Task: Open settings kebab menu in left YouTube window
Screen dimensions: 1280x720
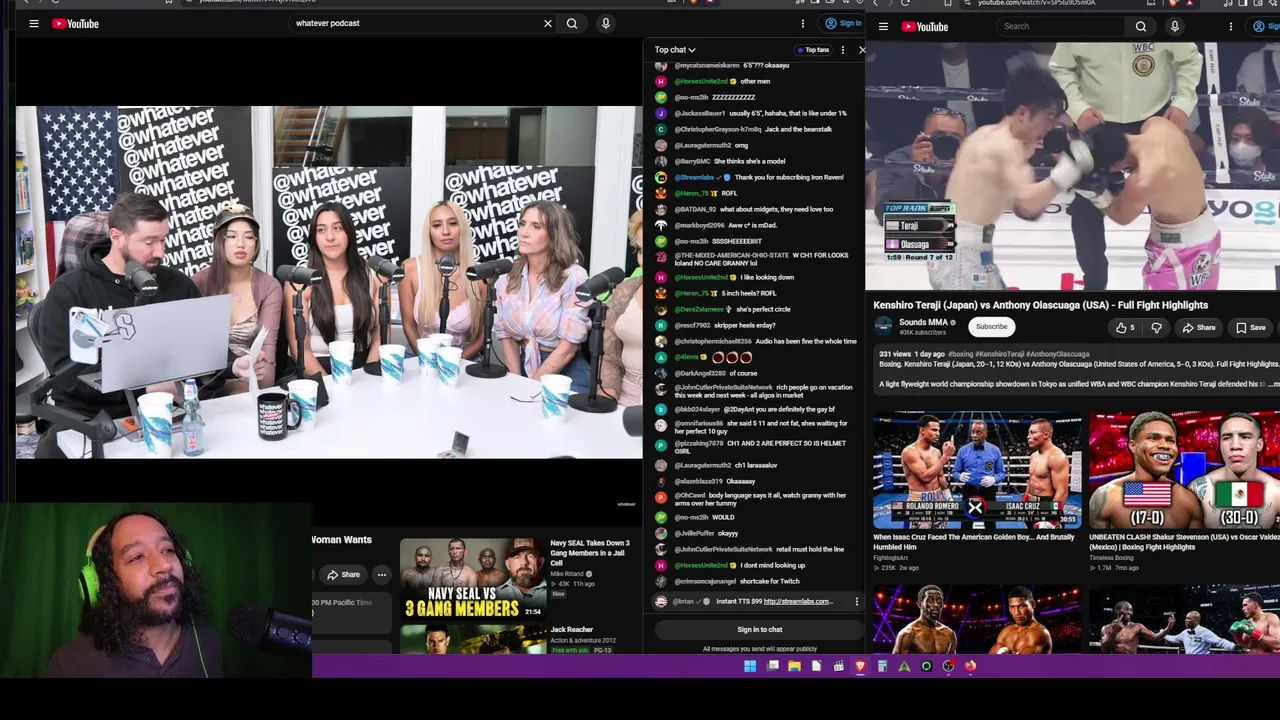Action: click(802, 23)
